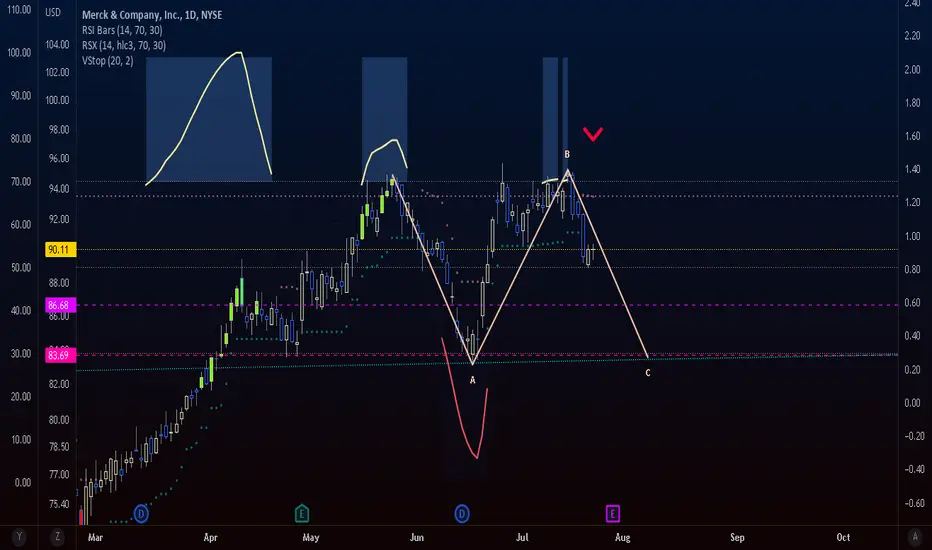Open the green E earnings marker near May

point(302,513)
